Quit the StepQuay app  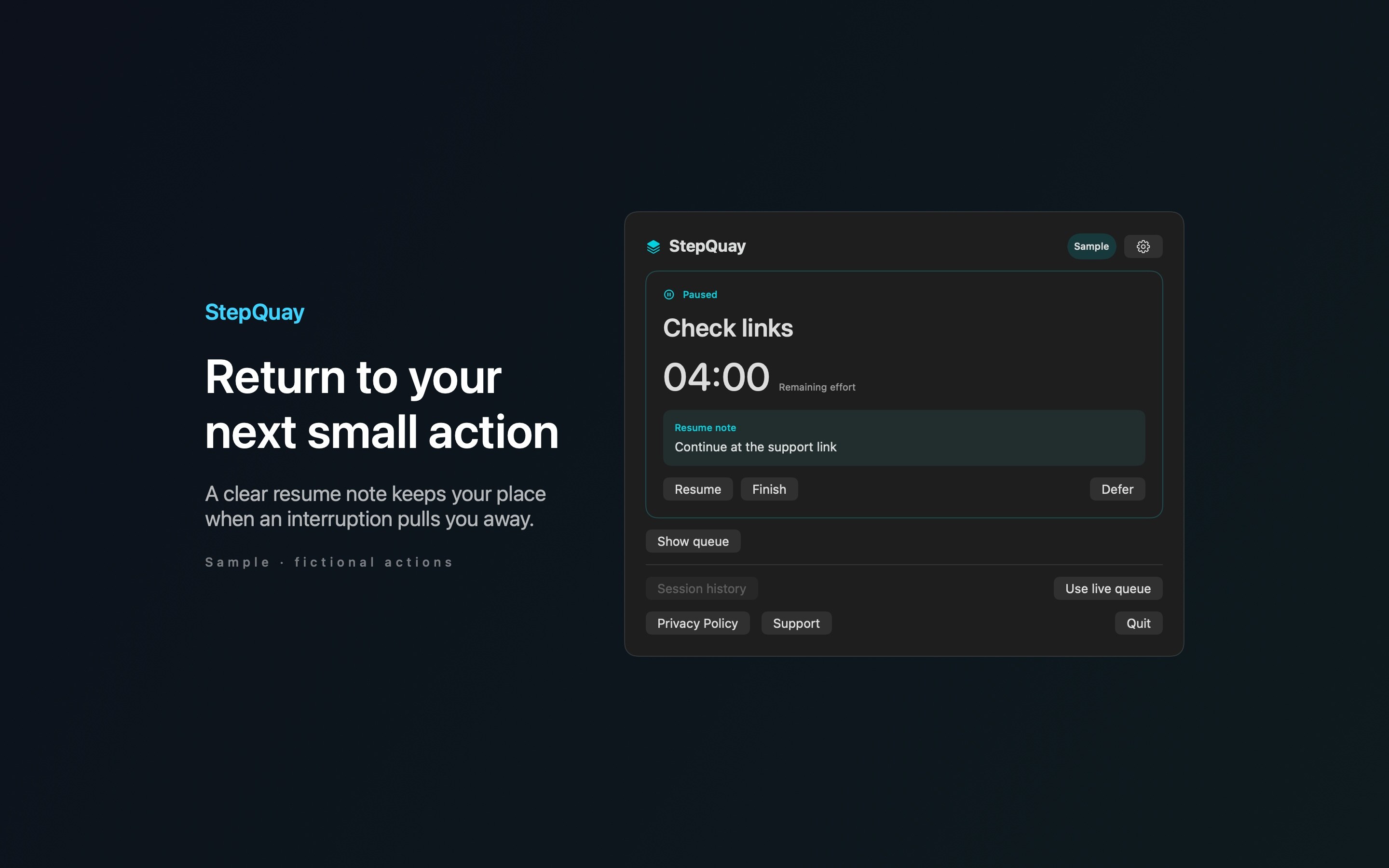pos(1138,624)
